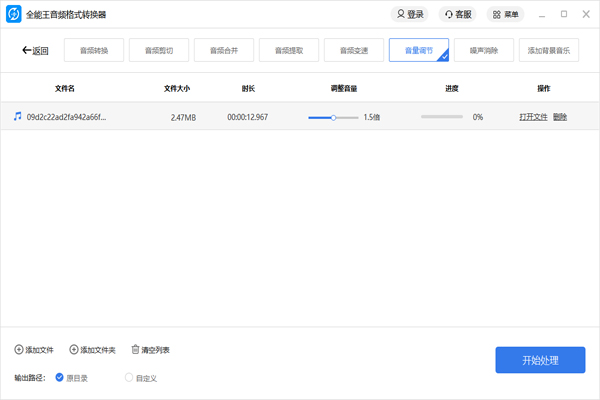Click the volume adjustment slider handle
The height and width of the screenshot is (400, 600).
pyautogui.click(x=333, y=117)
